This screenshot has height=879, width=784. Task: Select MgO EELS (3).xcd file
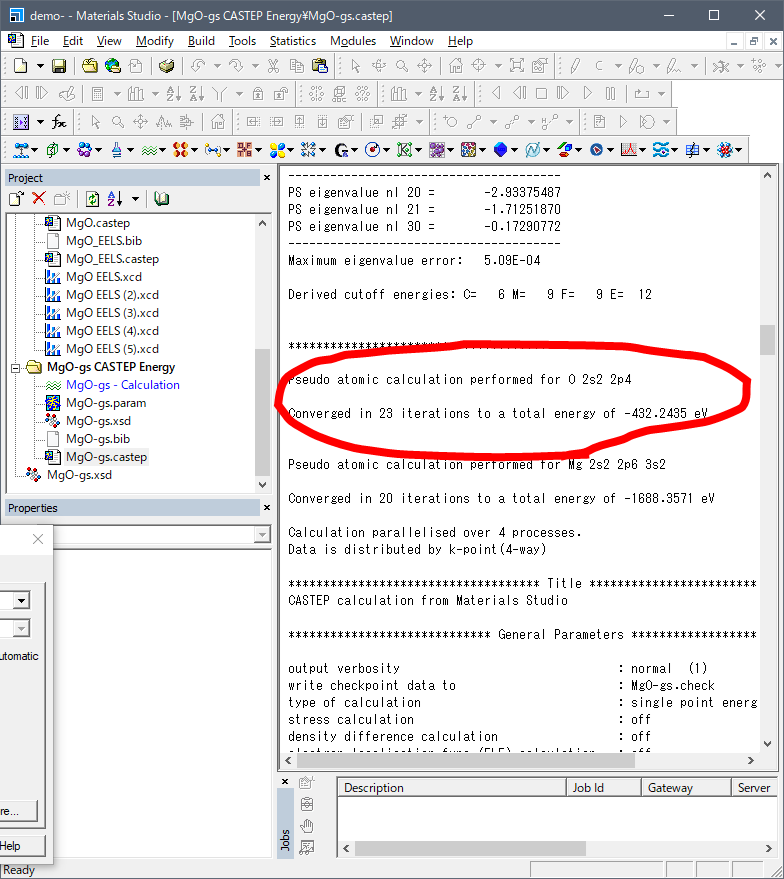point(112,313)
